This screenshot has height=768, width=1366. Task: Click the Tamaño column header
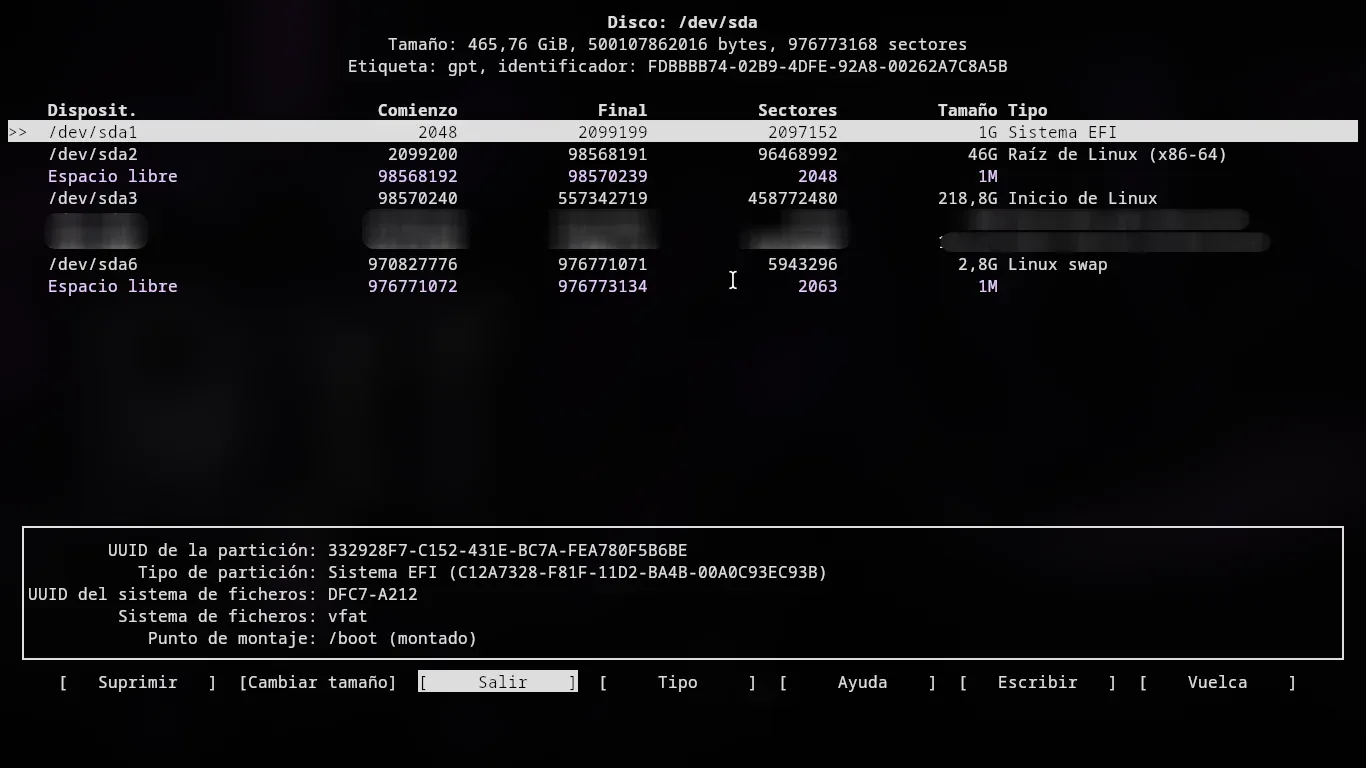967,110
